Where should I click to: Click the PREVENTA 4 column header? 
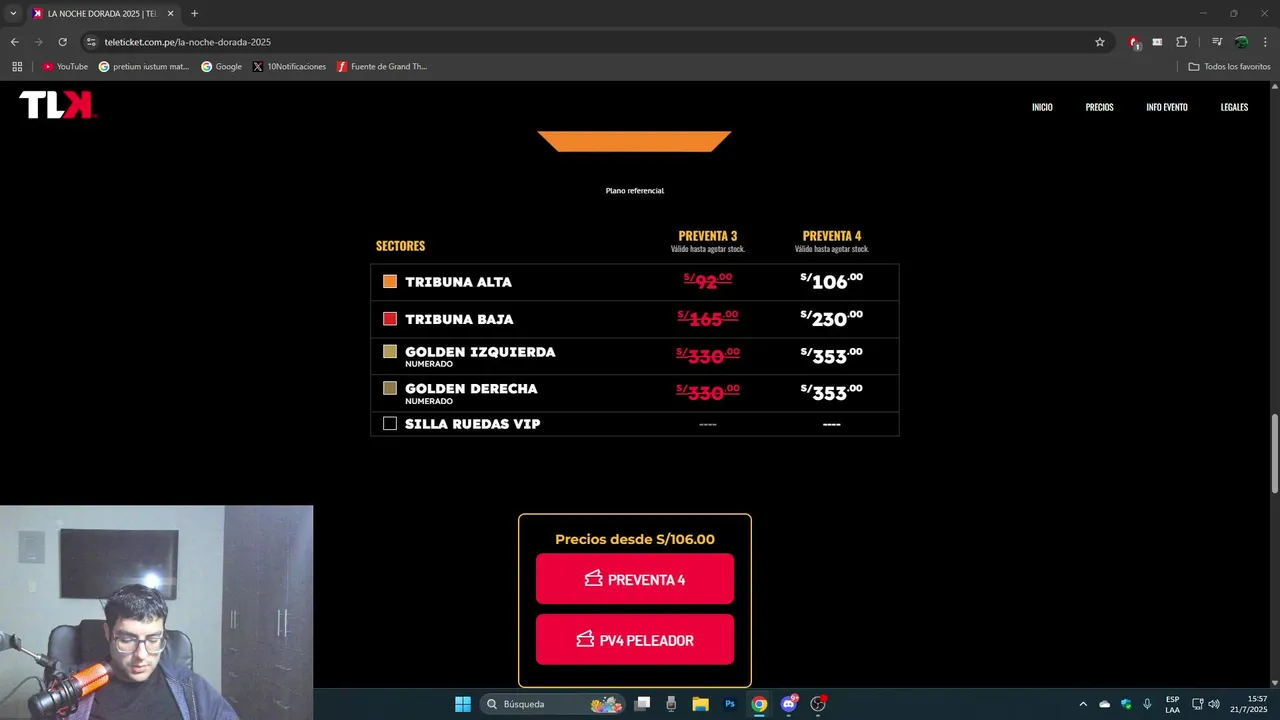click(832, 236)
